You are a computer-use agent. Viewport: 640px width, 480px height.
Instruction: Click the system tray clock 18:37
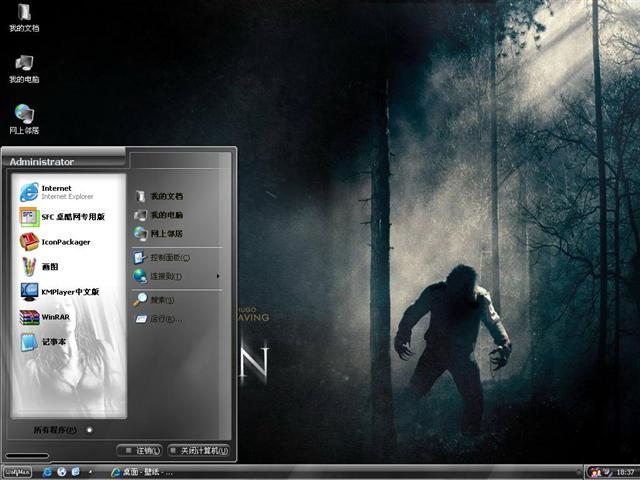[x=625, y=473]
